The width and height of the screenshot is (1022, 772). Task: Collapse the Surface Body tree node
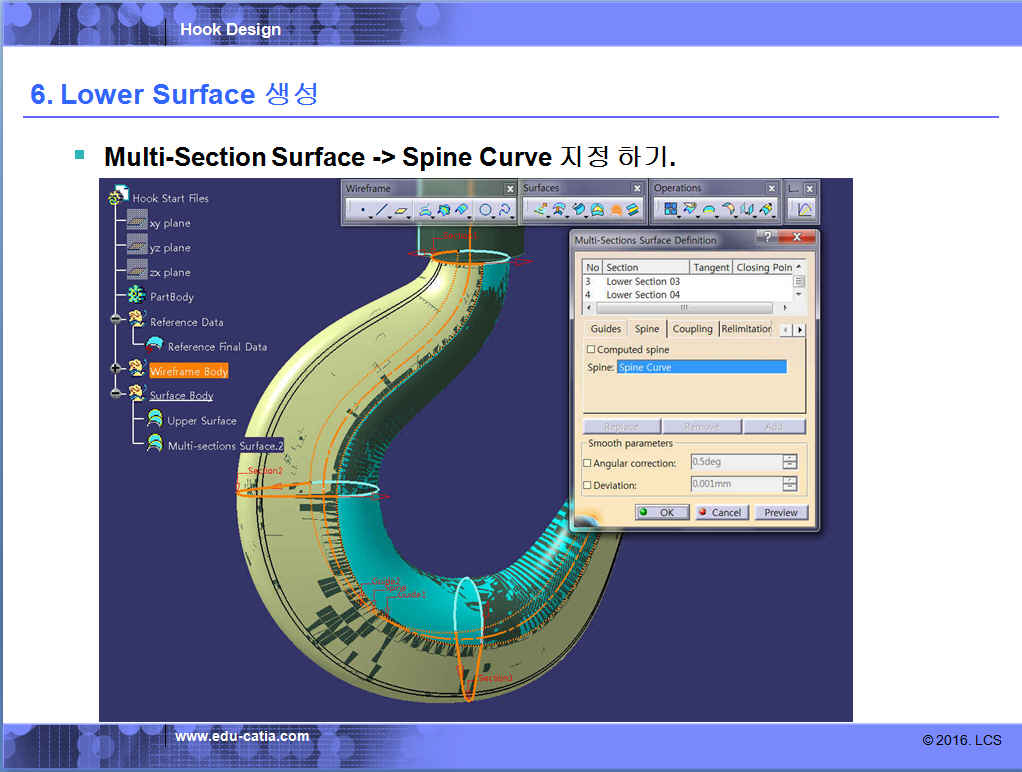[x=117, y=395]
